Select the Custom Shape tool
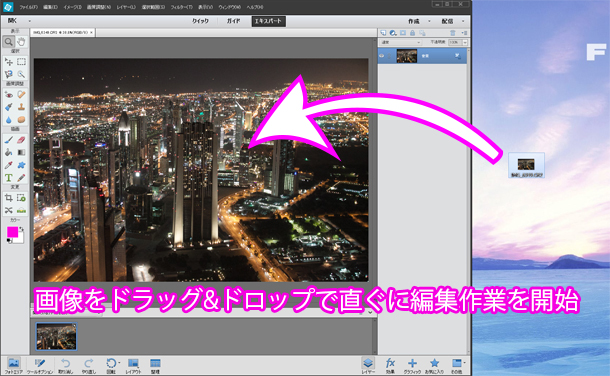This screenshot has width=610, height=376. coord(21,165)
